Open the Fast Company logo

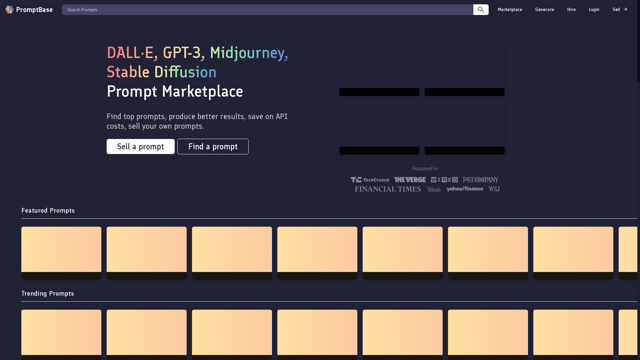point(480,180)
